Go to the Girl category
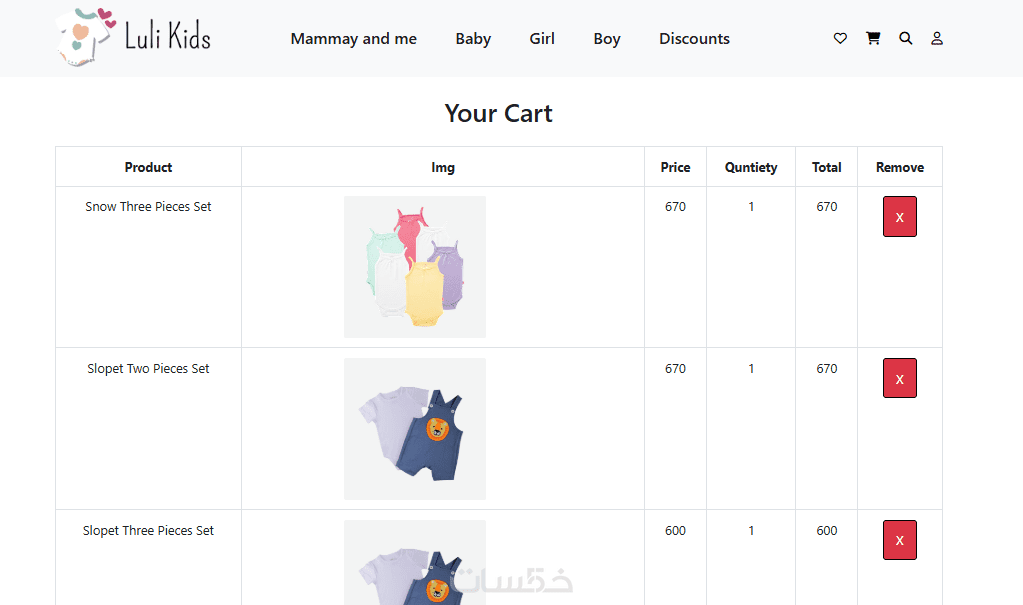Screen dimensions: 1023x605 pos(542,39)
